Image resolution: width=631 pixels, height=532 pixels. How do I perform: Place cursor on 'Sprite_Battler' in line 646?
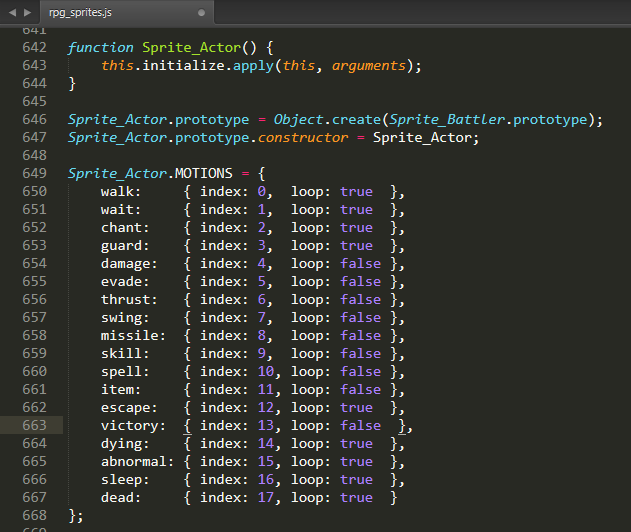[447, 120]
